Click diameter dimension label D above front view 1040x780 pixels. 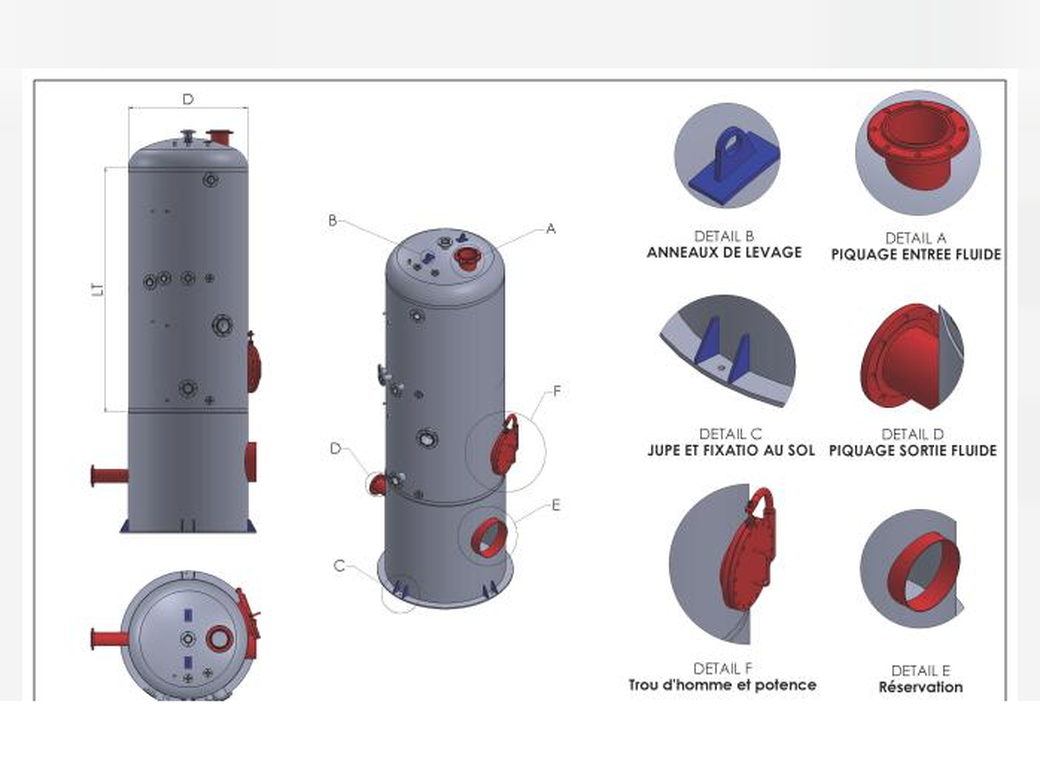coord(188,99)
